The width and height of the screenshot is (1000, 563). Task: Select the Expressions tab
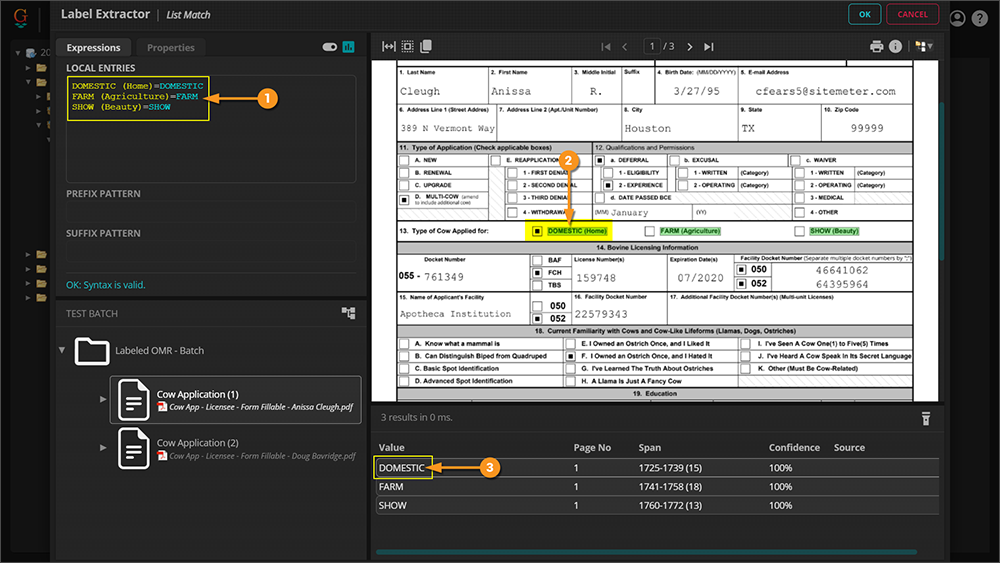(x=93, y=47)
